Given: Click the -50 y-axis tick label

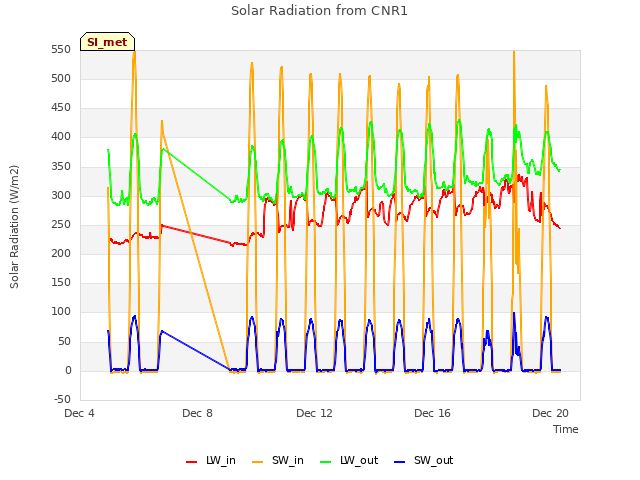Looking at the screenshot, I should click(x=62, y=399).
